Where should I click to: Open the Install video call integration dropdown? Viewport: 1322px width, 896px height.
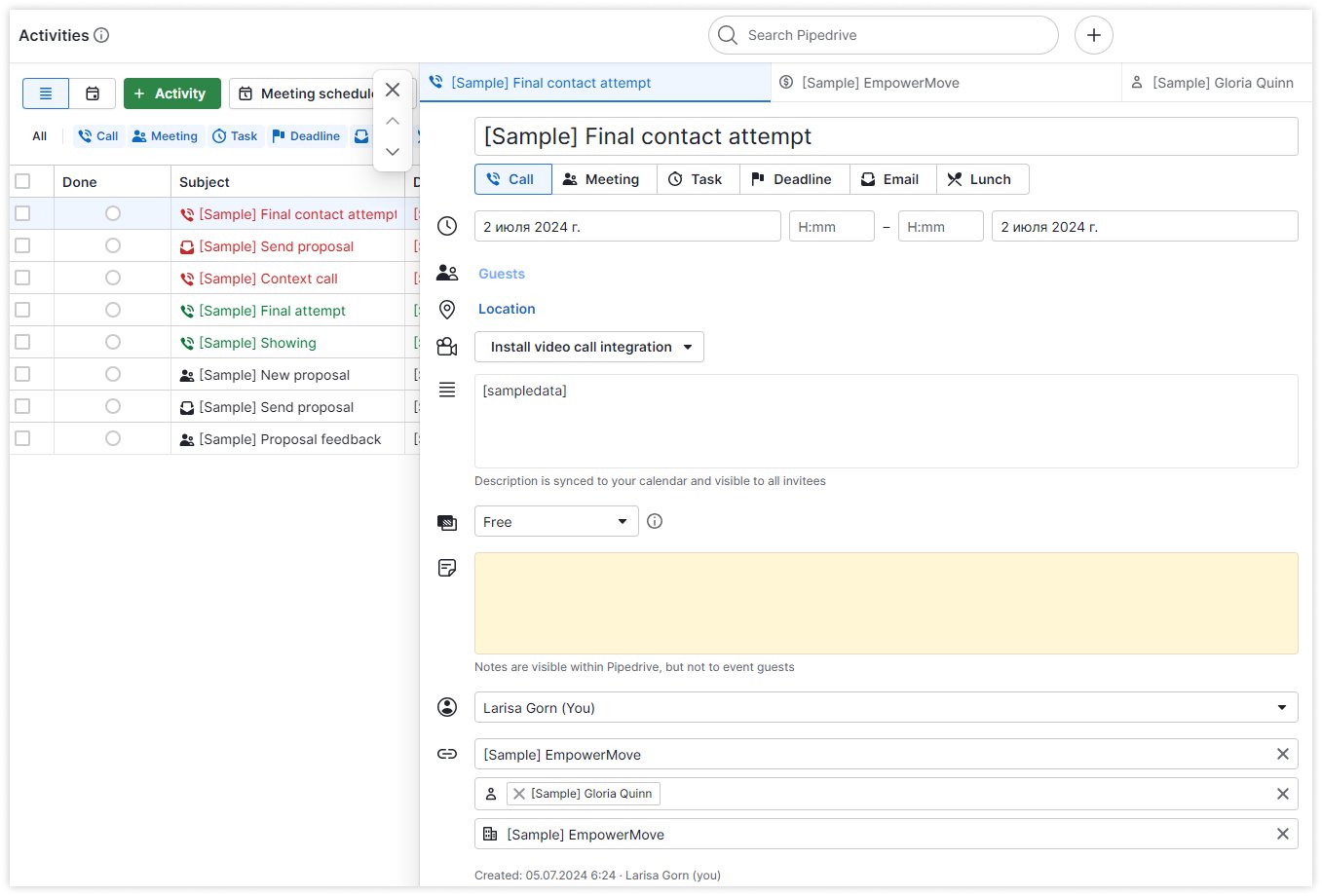588,346
